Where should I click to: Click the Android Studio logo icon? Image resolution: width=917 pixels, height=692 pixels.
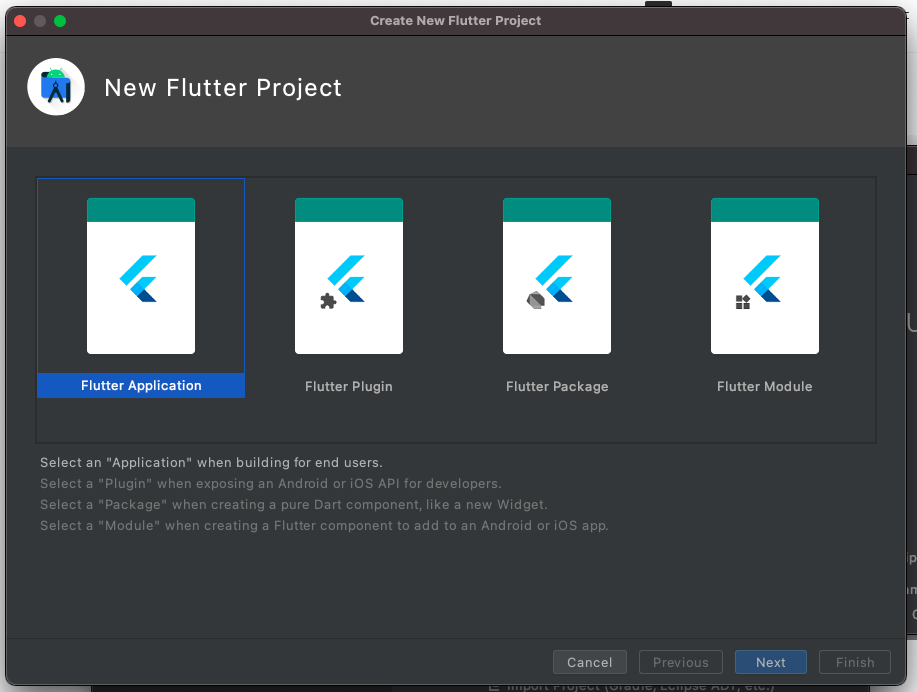coord(56,87)
